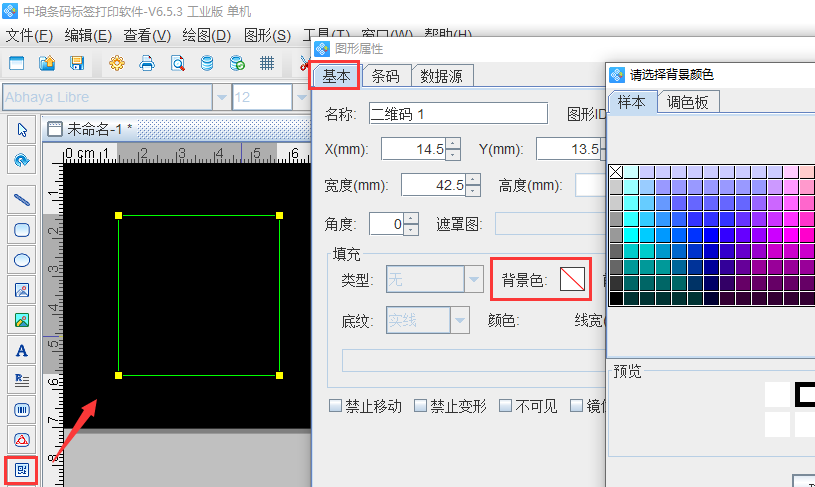
Task: Enable the 禁止移动 checkbox
Action: pyautogui.click(x=337, y=406)
